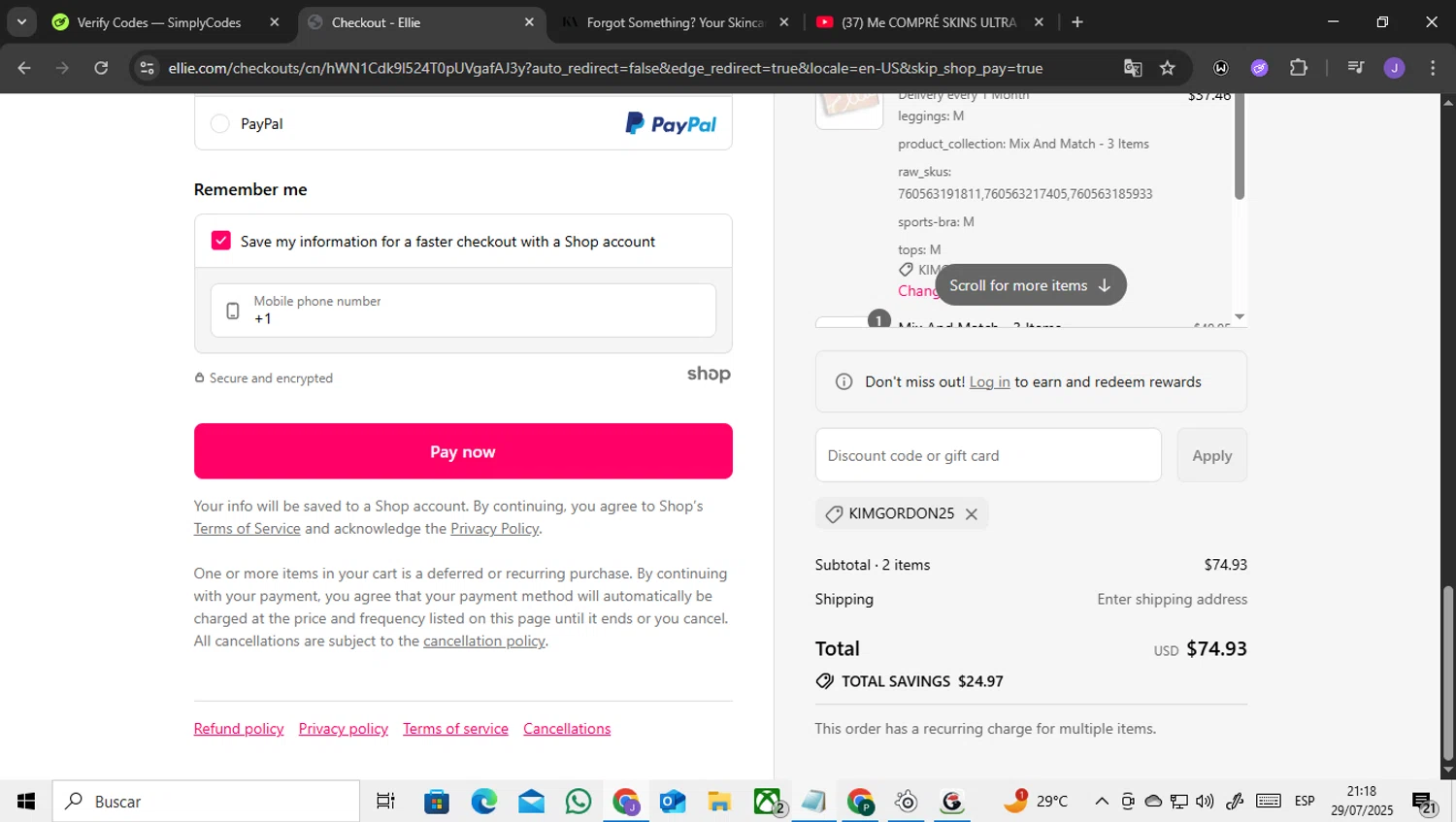Click the lock icon beside Secure and encrypted
This screenshot has width=1456, height=822.
tap(199, 378)
